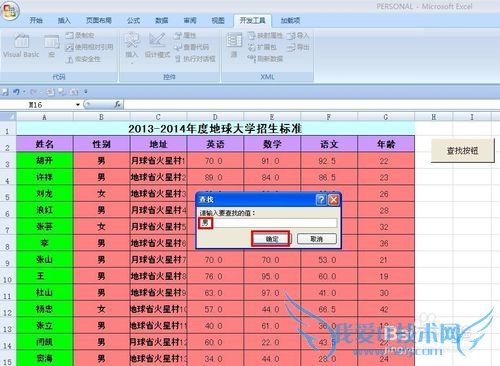Open customize quick access toolbar dropdown
The image size is (500, 366).
click(86, 92)
